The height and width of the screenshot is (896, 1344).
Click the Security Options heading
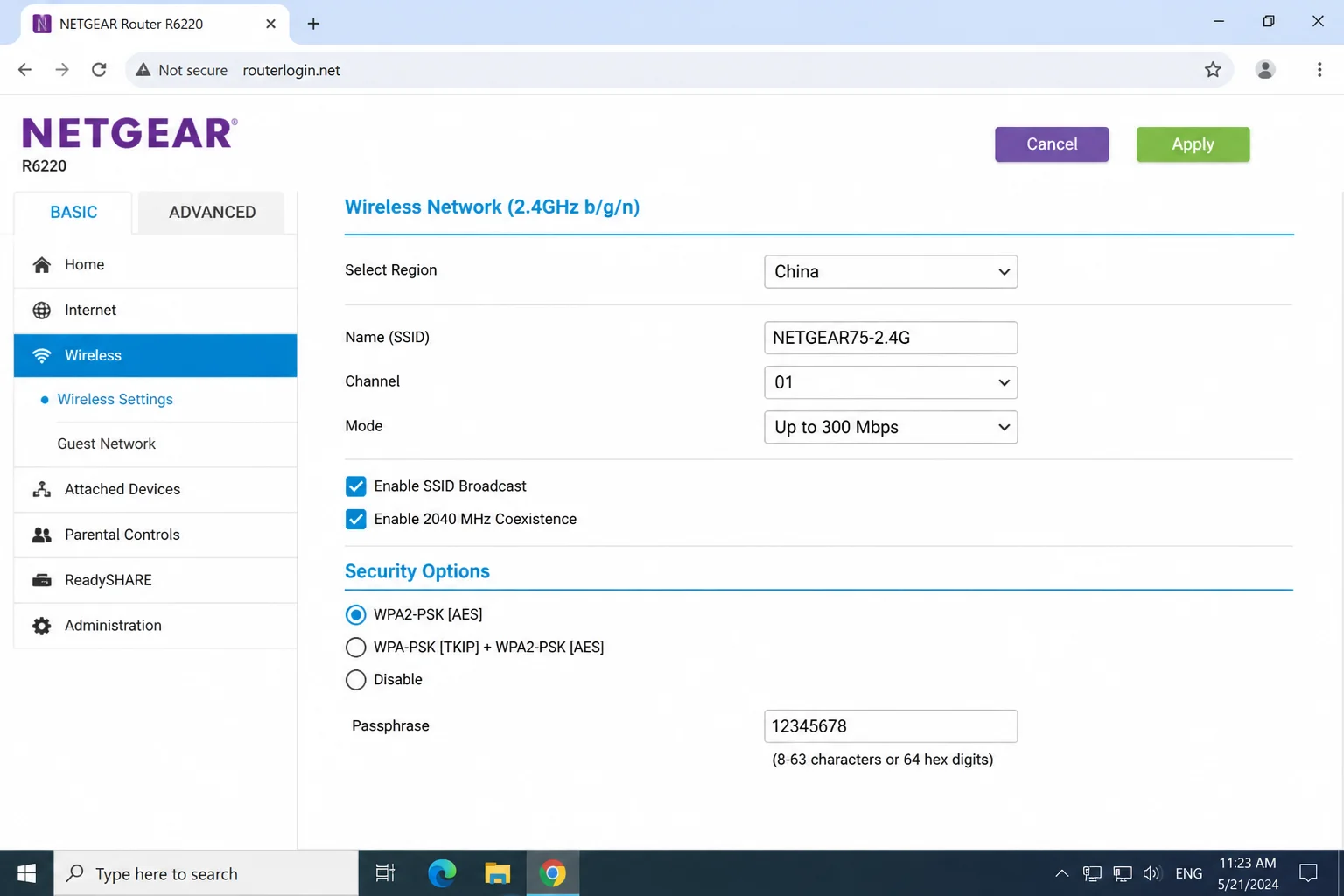coord(417,571)
